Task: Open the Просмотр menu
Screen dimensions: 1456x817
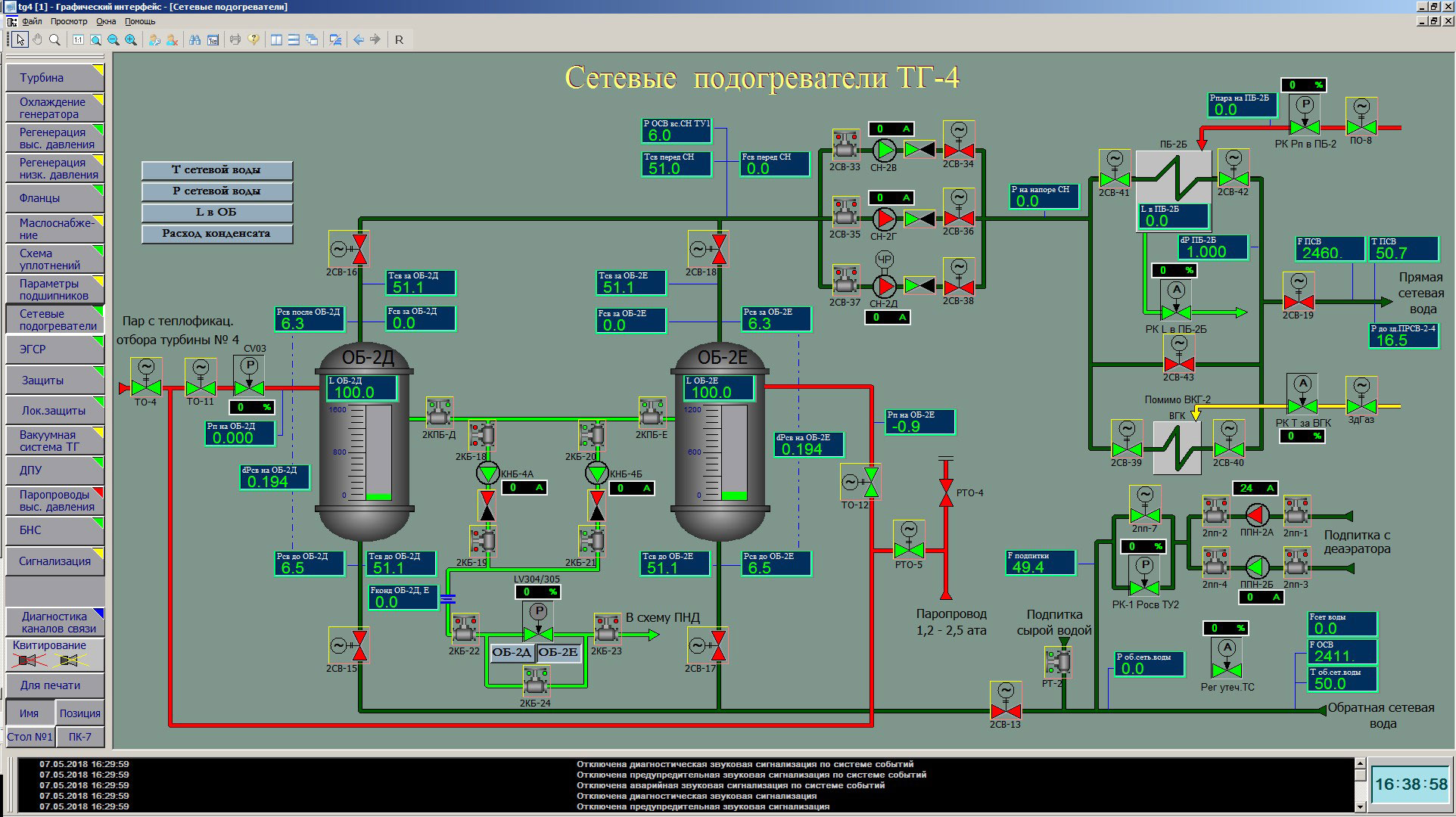Action: tap(69, 21)
